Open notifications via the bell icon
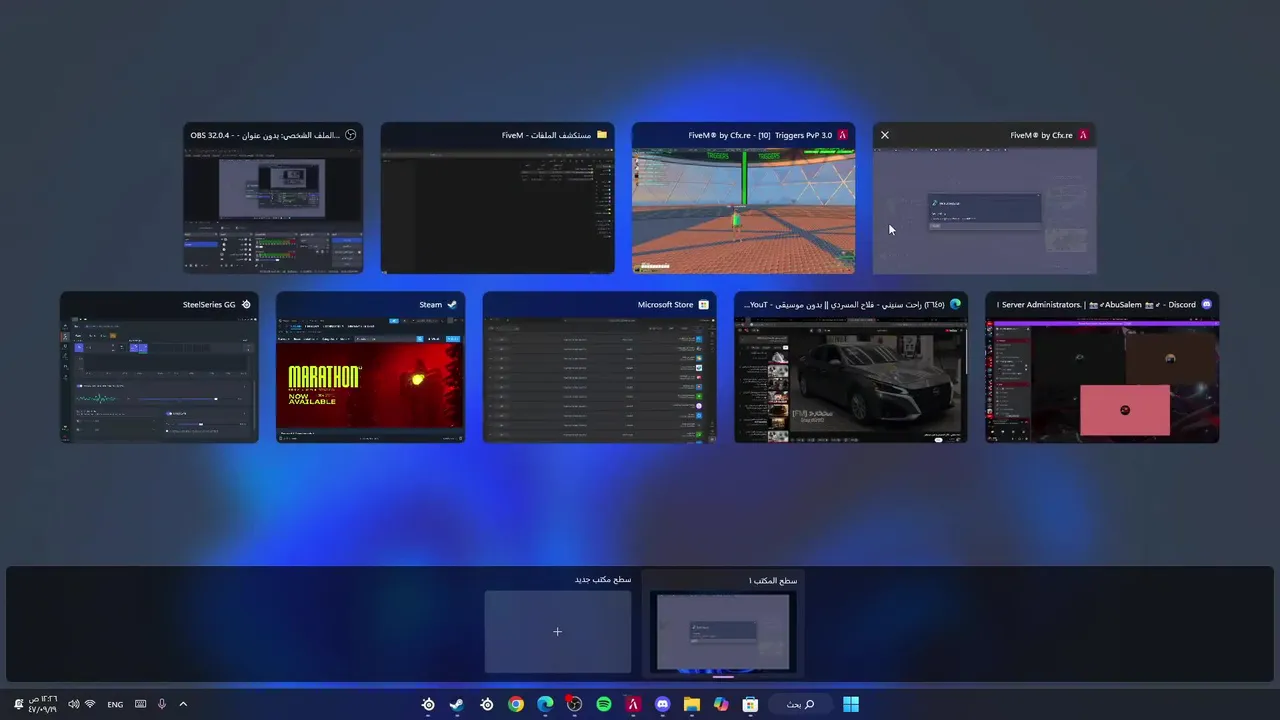The height and width of the screenshot is (720, 1280). coord(19,704)
